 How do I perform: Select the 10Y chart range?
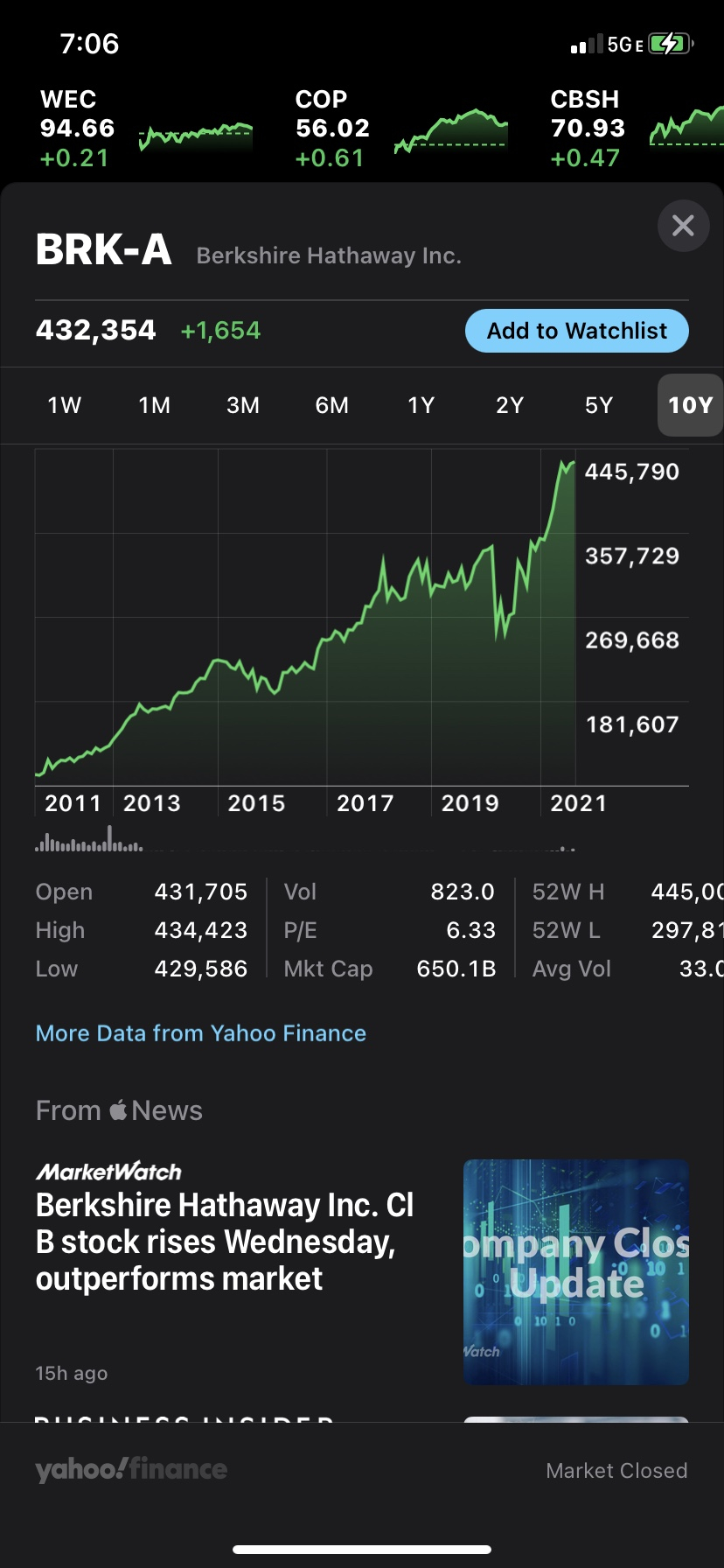point(690,405)
